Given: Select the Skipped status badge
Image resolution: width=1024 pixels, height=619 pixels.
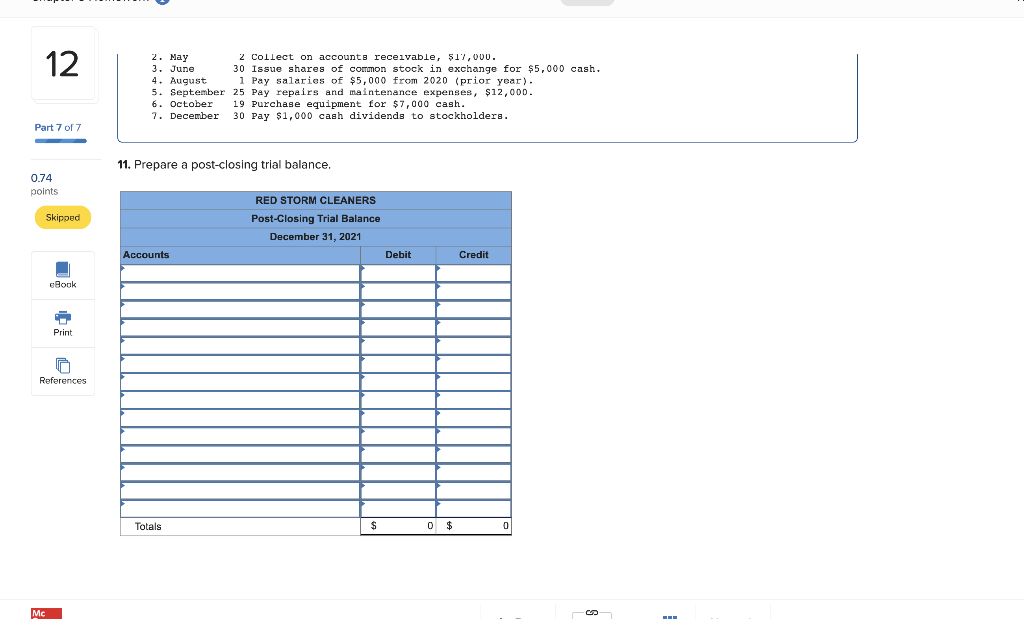Looking at the screenshot, I should [63, 217].
